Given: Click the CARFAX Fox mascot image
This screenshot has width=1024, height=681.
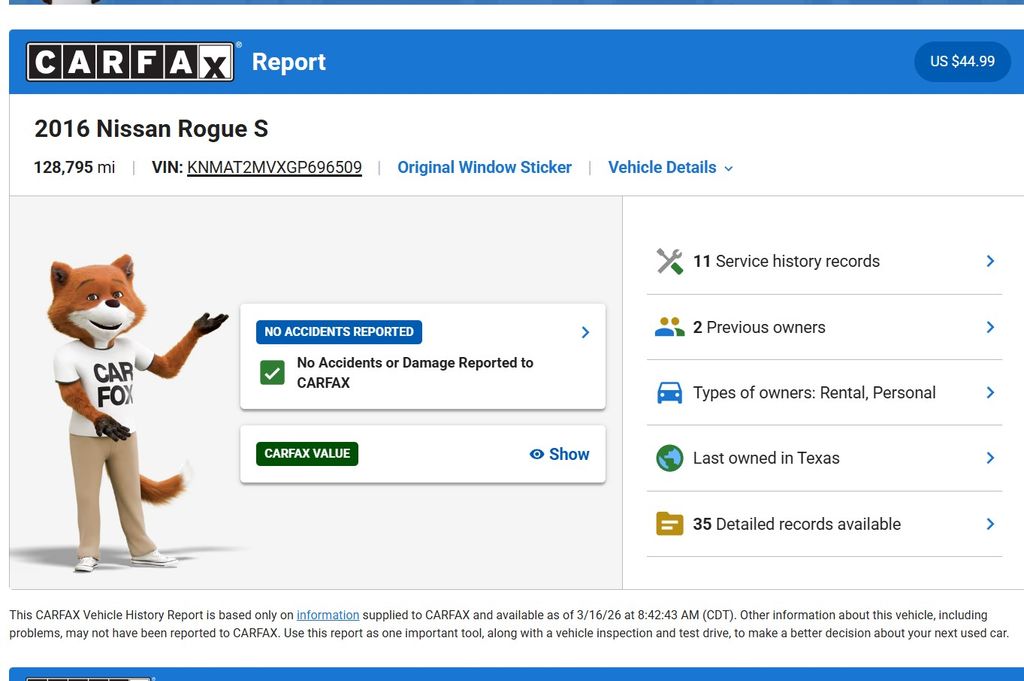Looking at the screenshot, I should [115, 410].
